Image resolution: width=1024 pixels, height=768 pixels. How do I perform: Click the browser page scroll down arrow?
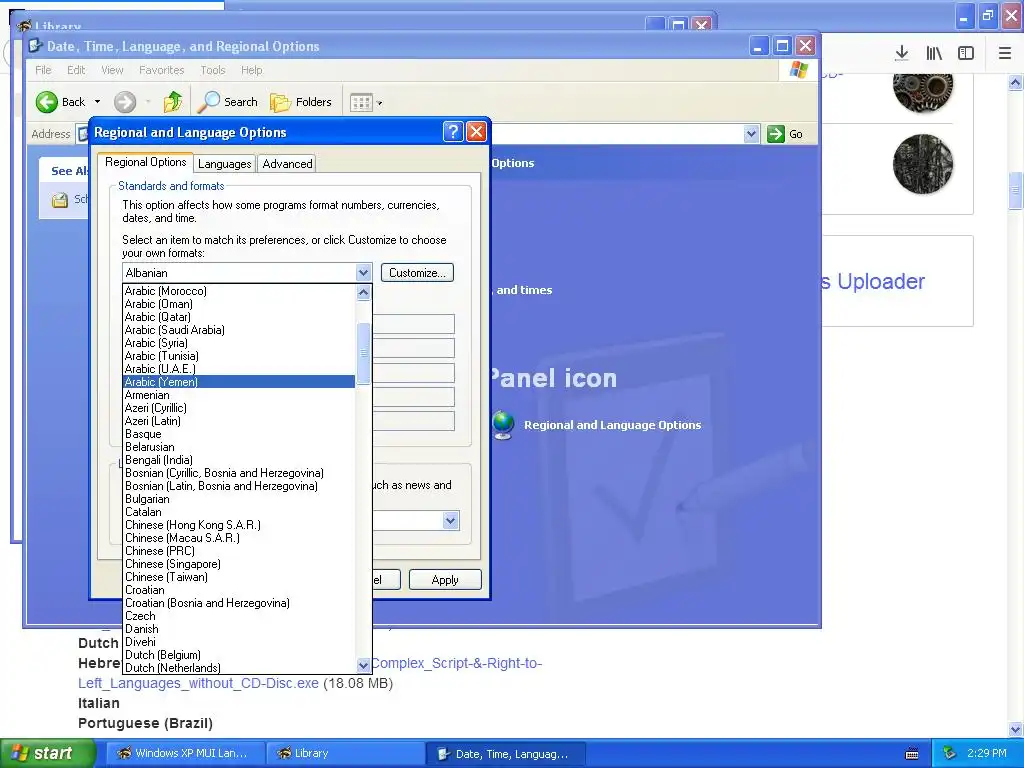(x=1015, y=729)
